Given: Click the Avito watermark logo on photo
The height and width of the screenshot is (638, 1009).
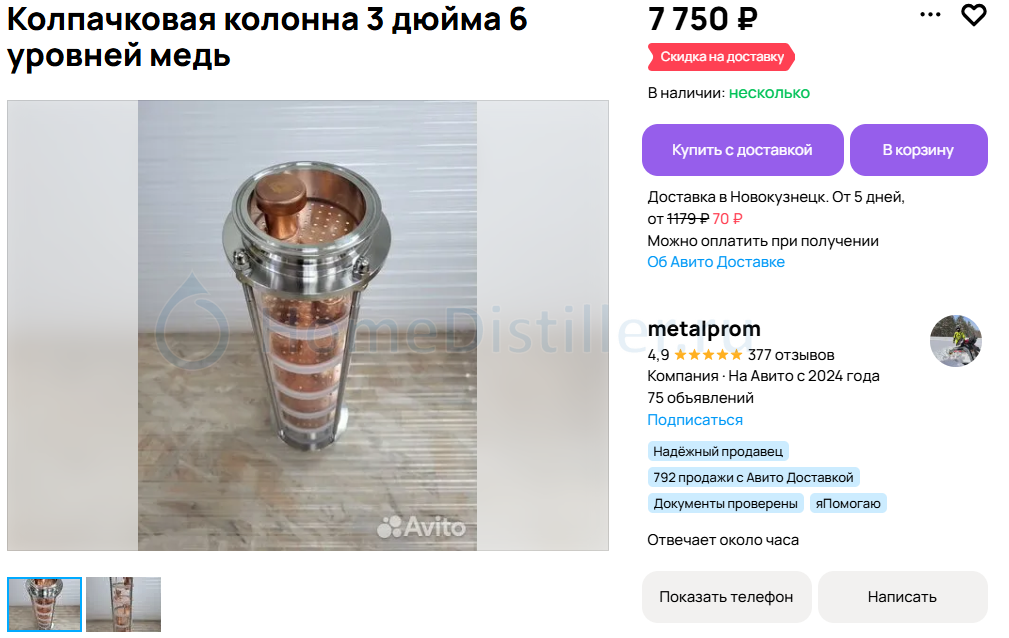Looking at the screenshot, I should coord(421,527).
